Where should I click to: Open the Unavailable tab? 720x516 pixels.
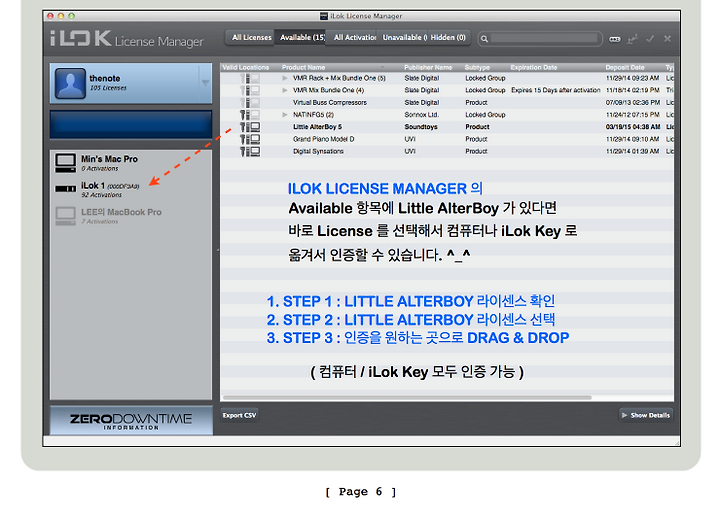[x=404, y=38]
